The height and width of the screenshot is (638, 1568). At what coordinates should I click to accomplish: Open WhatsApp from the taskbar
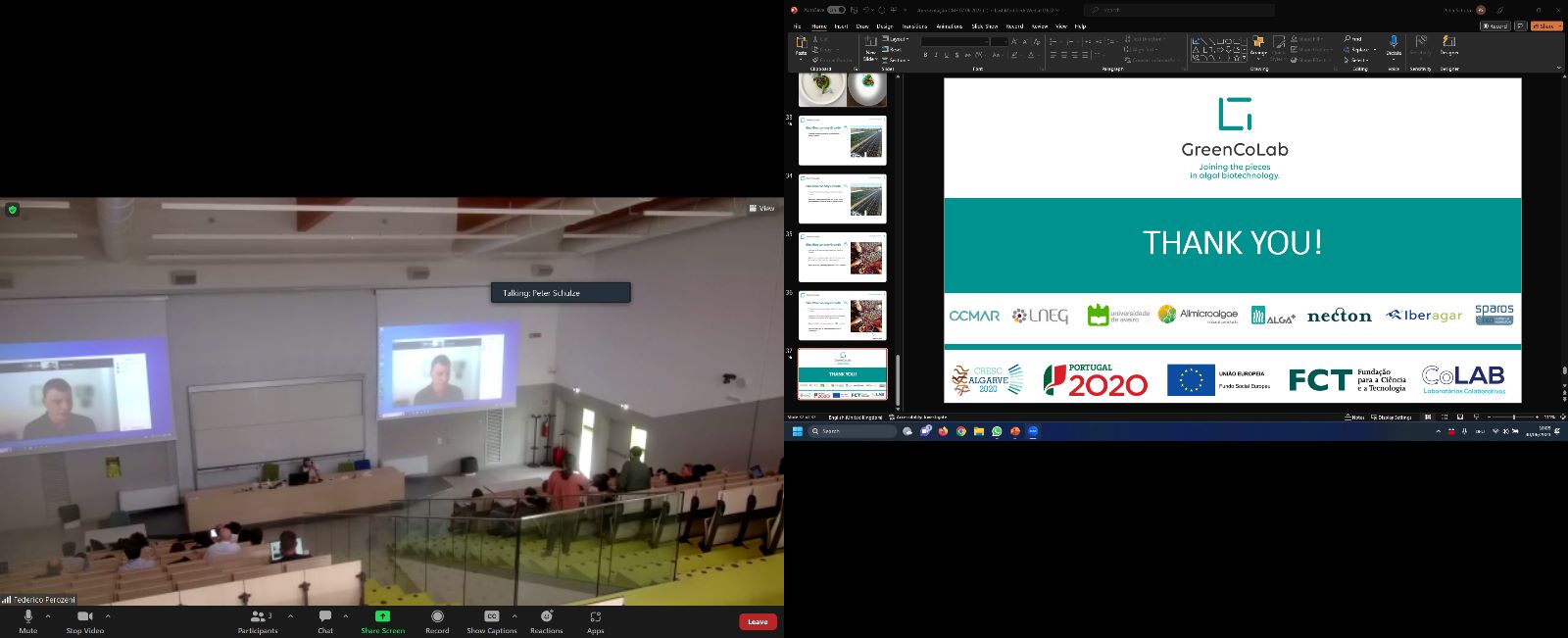point(997,431)
